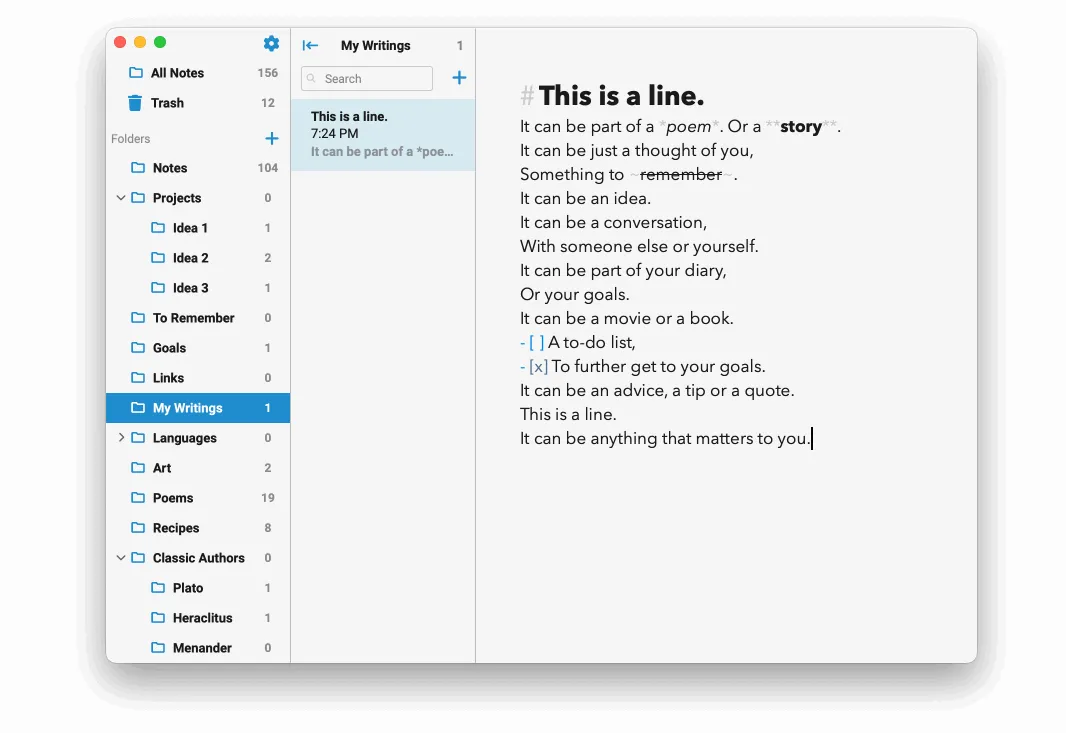
Task: Select the Plato folder
Action: click(x=186, y=588)
